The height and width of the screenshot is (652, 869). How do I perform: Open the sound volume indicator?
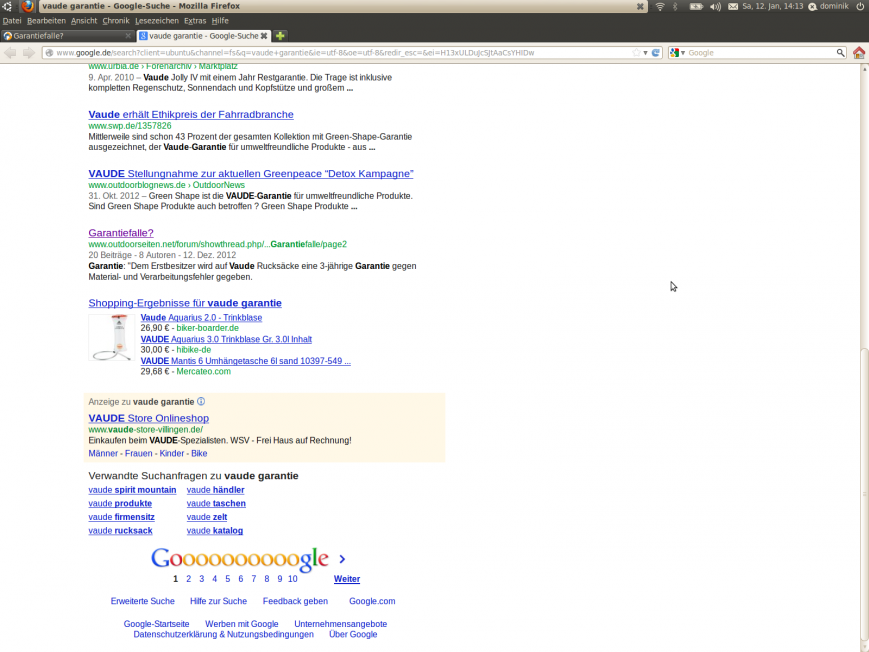[x=715, y=6]
